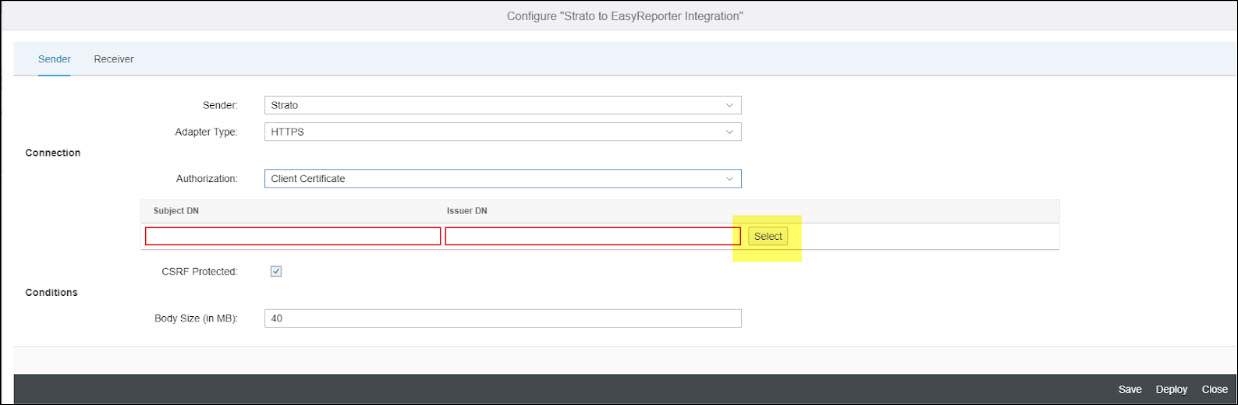
Task: Click the Issuer DN column header
Action: pos(467,211)
